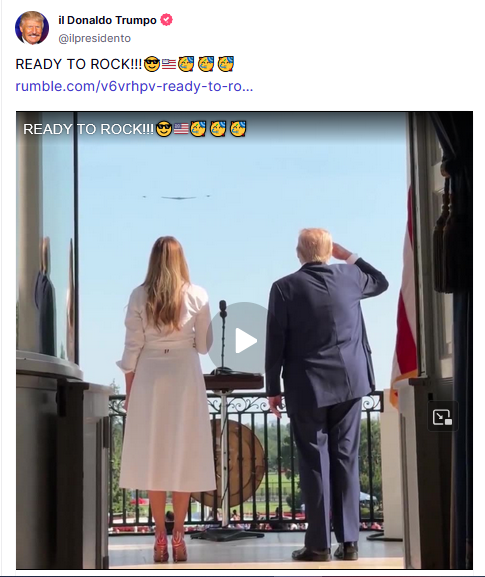Click flag emoji in video overlay title
Viewport: 485px width, 577px height.
coord(181,129)
